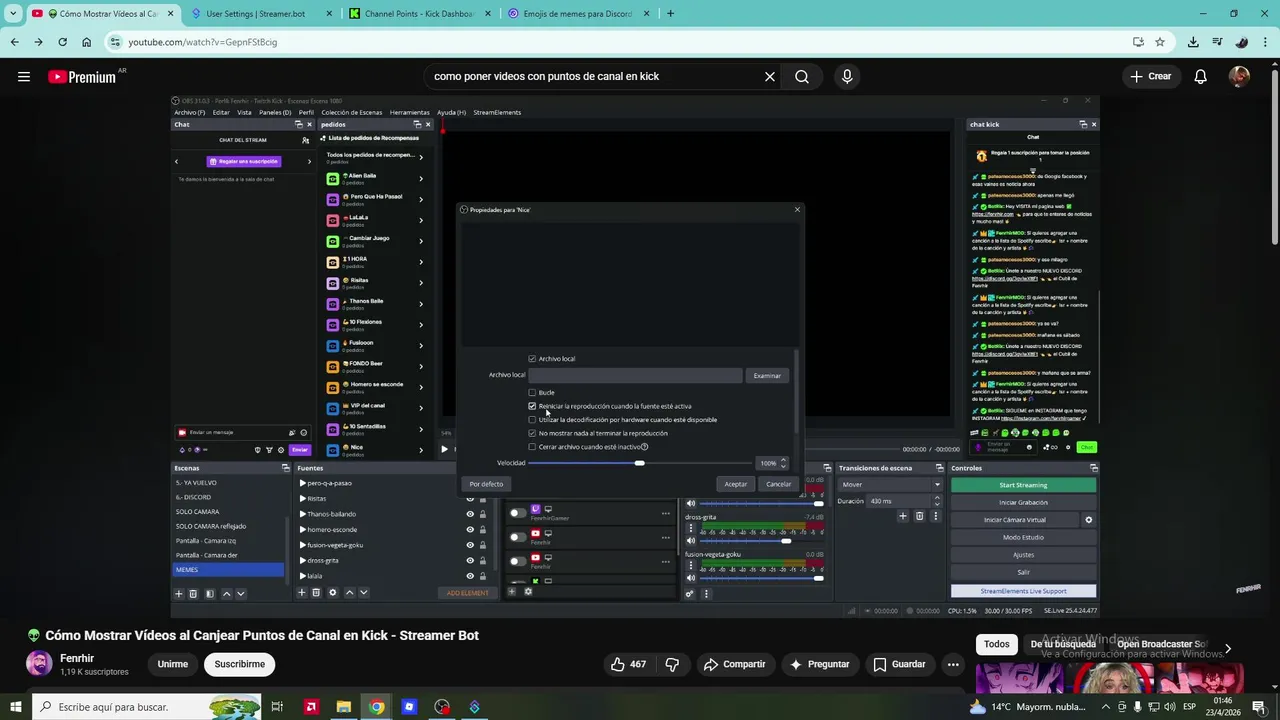This screenshot has height=720, width=1280.
Task: Expand the LaLaLa reward chevron
Action: click(421, 220)
